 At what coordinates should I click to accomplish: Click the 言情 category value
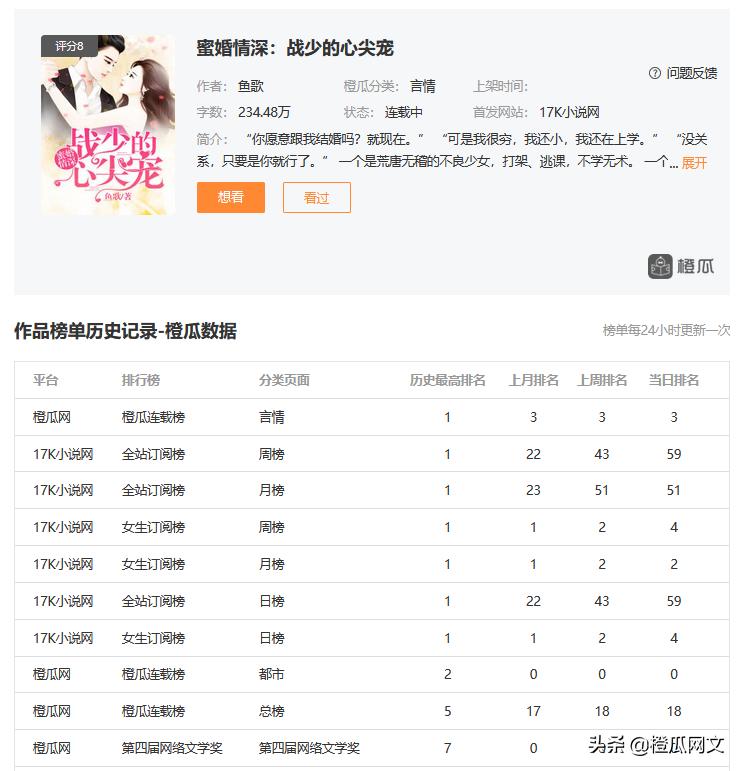point(423,86)
